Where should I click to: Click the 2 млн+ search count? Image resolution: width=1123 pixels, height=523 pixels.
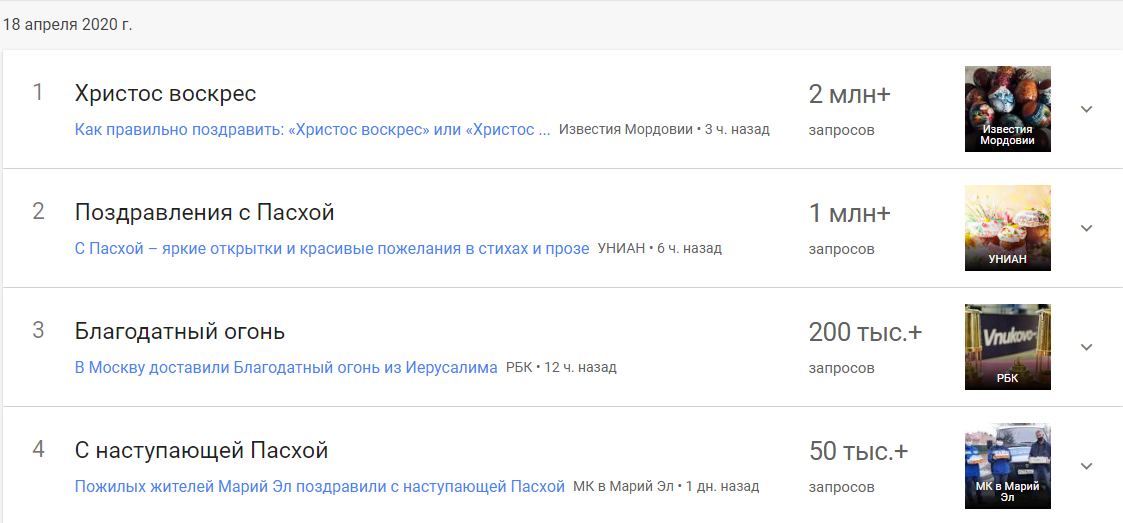849,94
